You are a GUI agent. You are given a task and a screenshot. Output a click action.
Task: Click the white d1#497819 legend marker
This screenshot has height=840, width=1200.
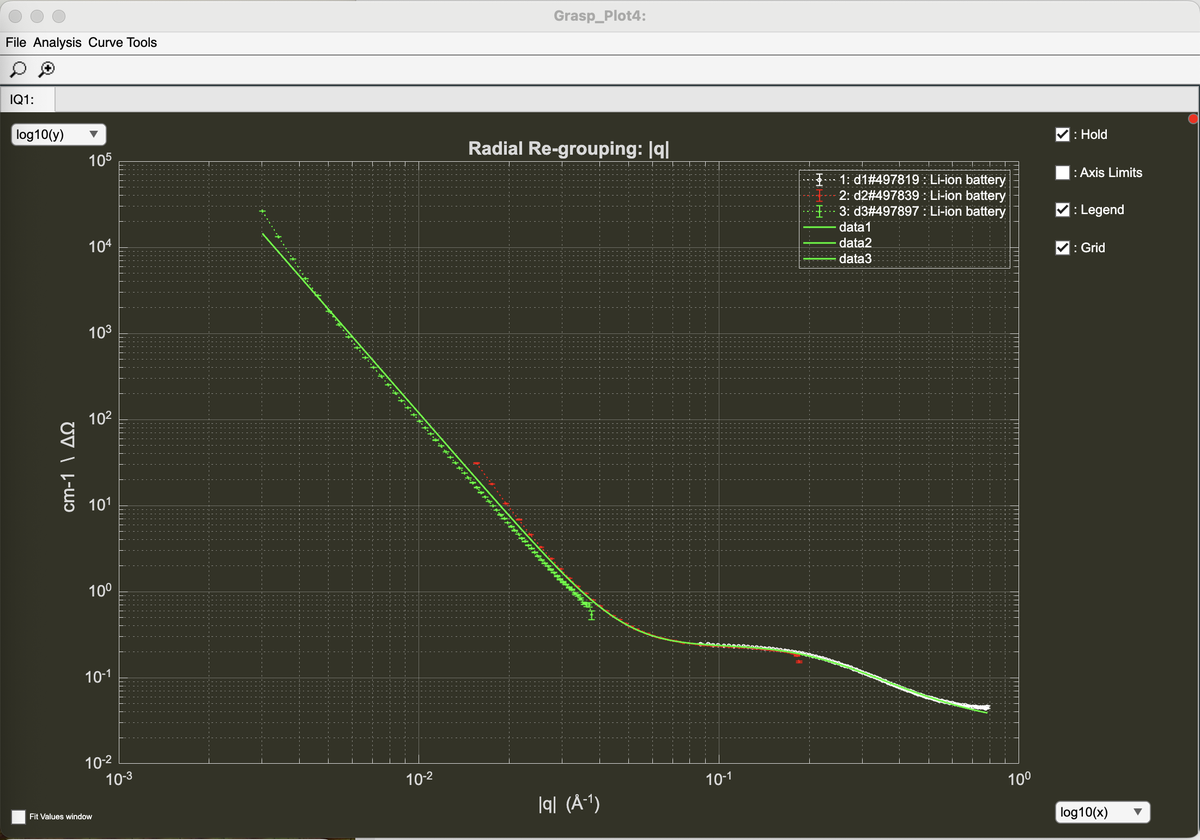pyautogui.click(x=819, y=180)
